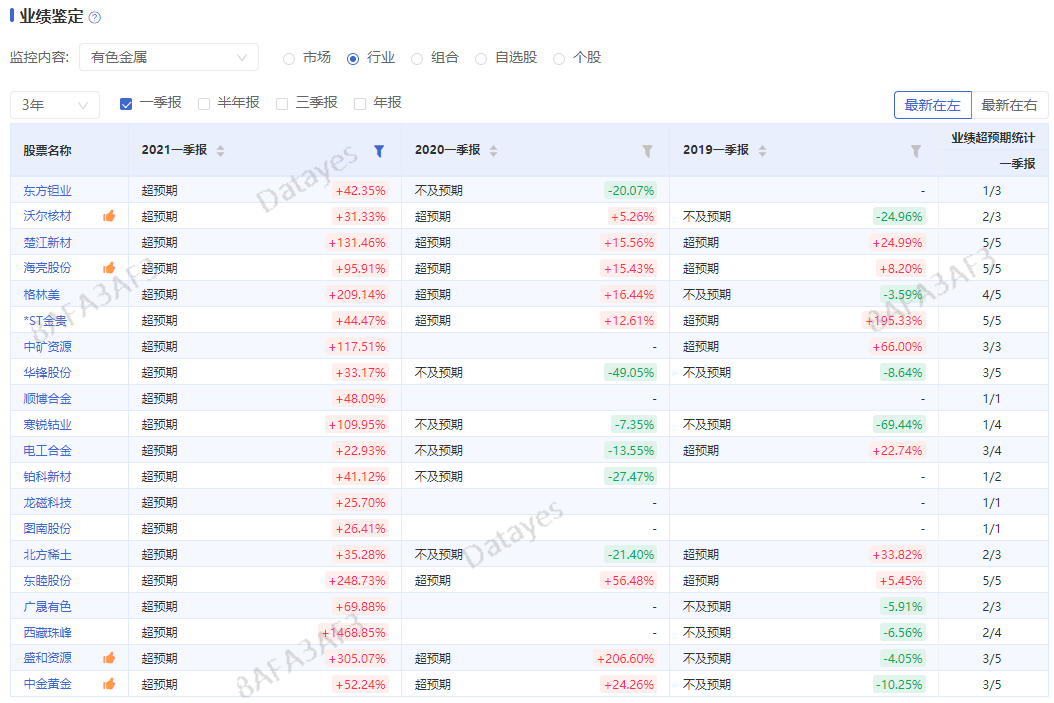Enable the 半年报 checkbox
Image resolution: width=1054 pixels, height=703 pixels.
204,103
